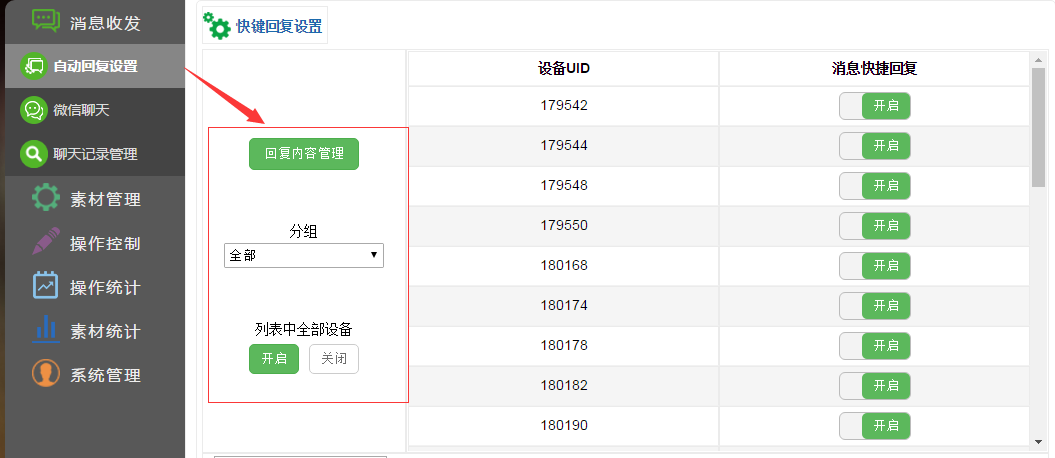Toggle quick reply for device 180168
The height and width of the screenshot is (458, 1055).
pyautogui.click(x=875, y=266)
